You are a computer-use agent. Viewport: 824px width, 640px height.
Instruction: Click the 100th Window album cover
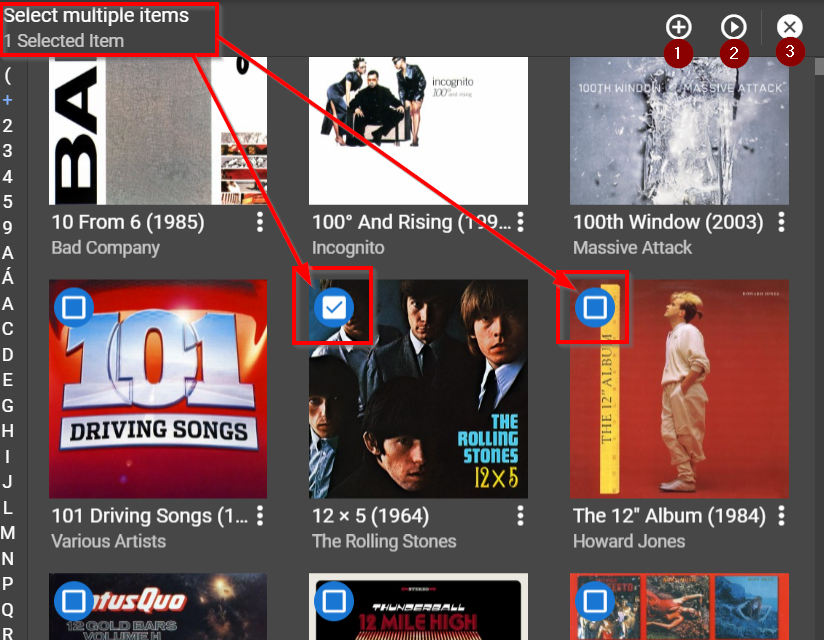click(x=679, y=130)
